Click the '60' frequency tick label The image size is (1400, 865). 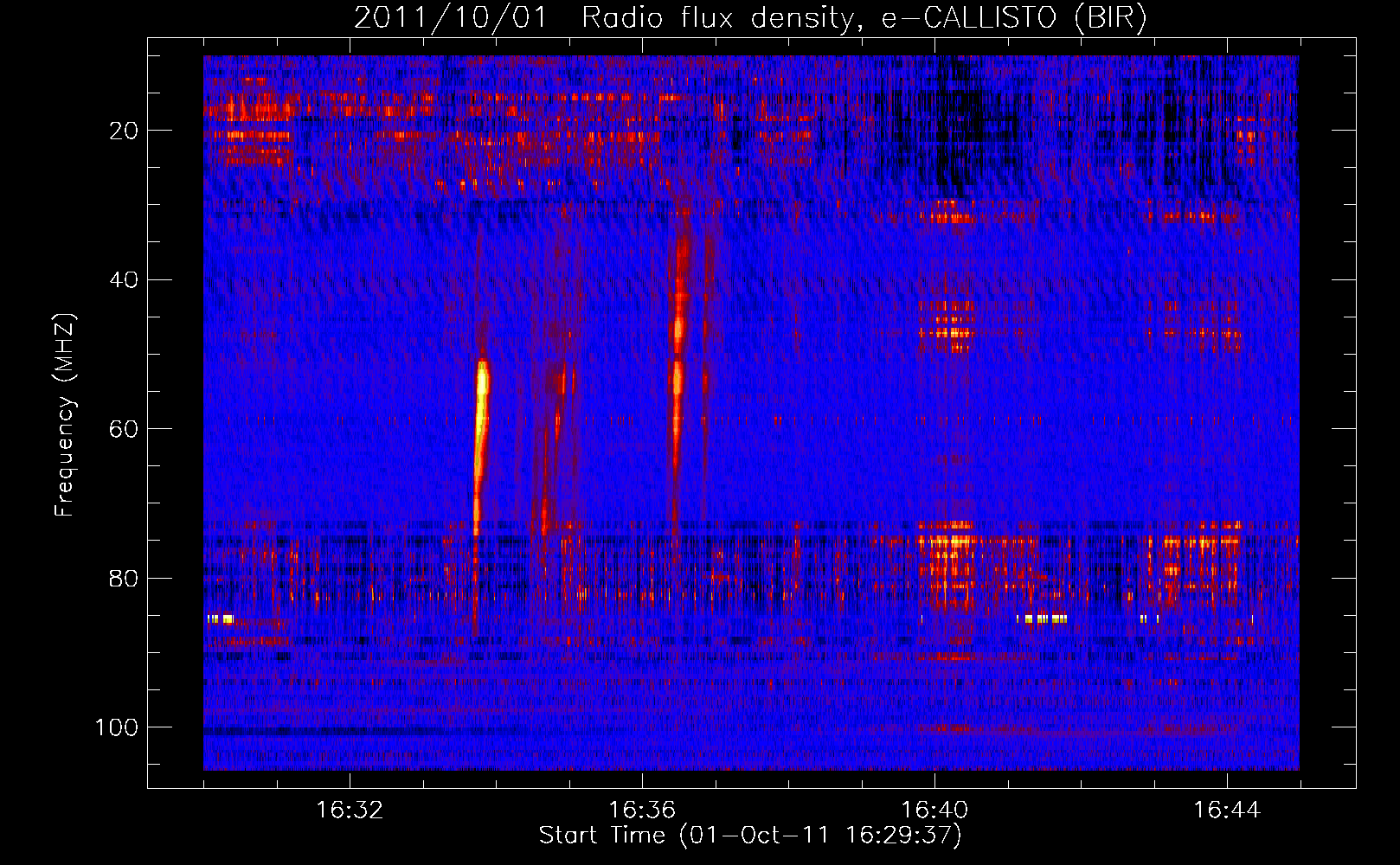click(x=124, y=429)
